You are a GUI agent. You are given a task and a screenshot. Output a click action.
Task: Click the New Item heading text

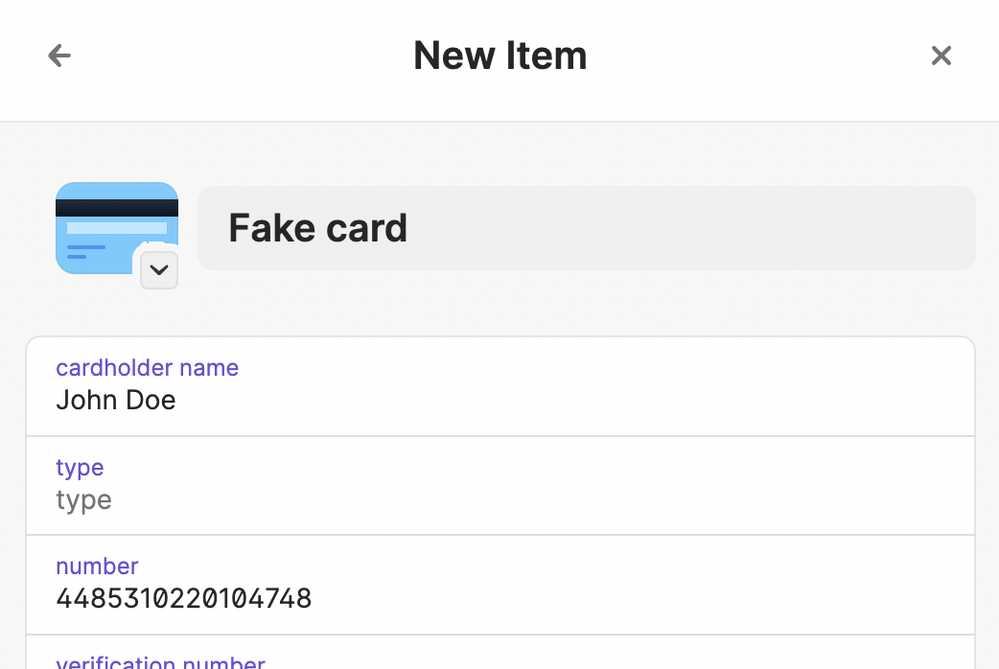coord(500,55)
